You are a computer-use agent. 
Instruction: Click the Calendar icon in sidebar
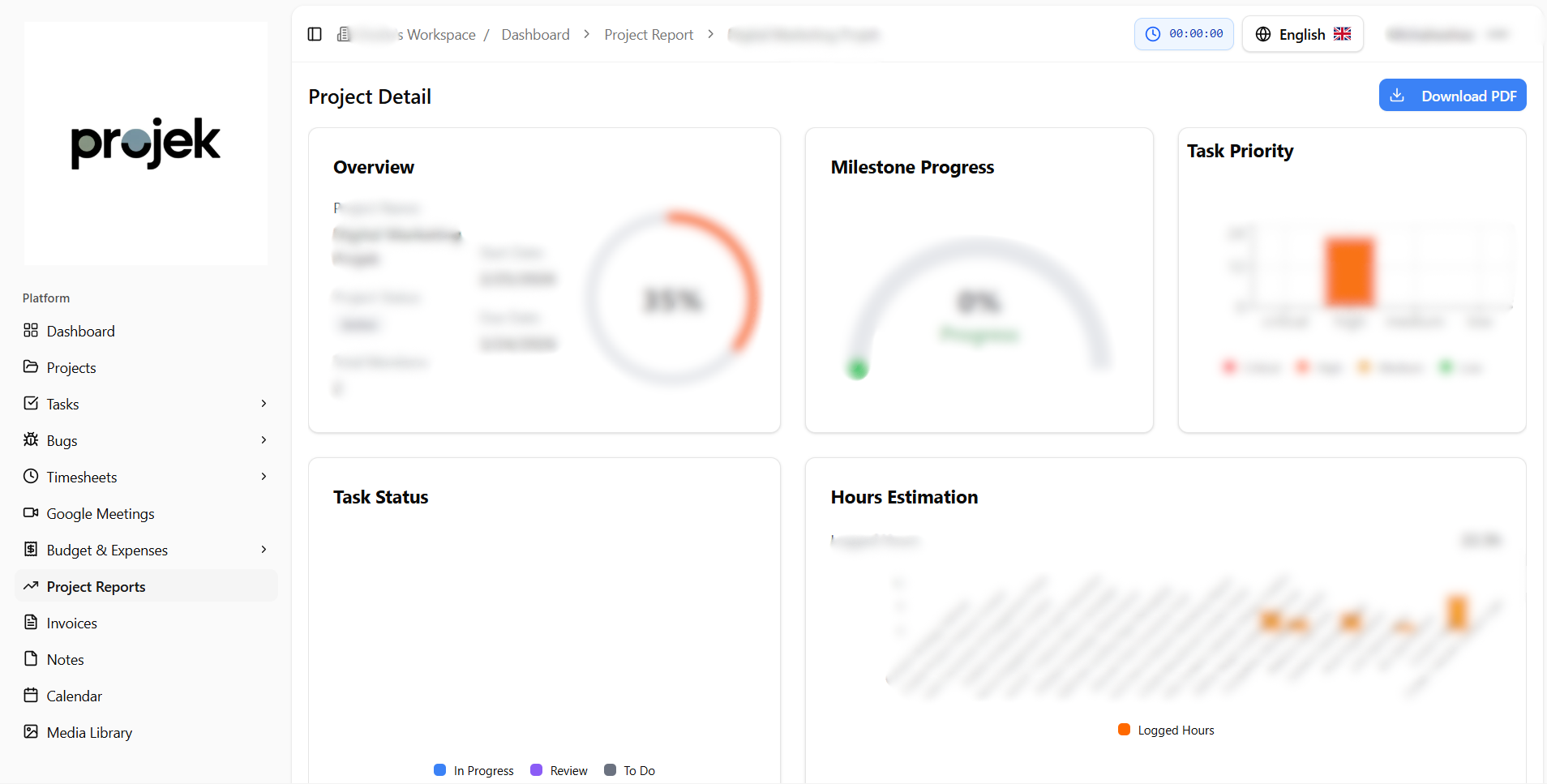(x=31, y=696)
